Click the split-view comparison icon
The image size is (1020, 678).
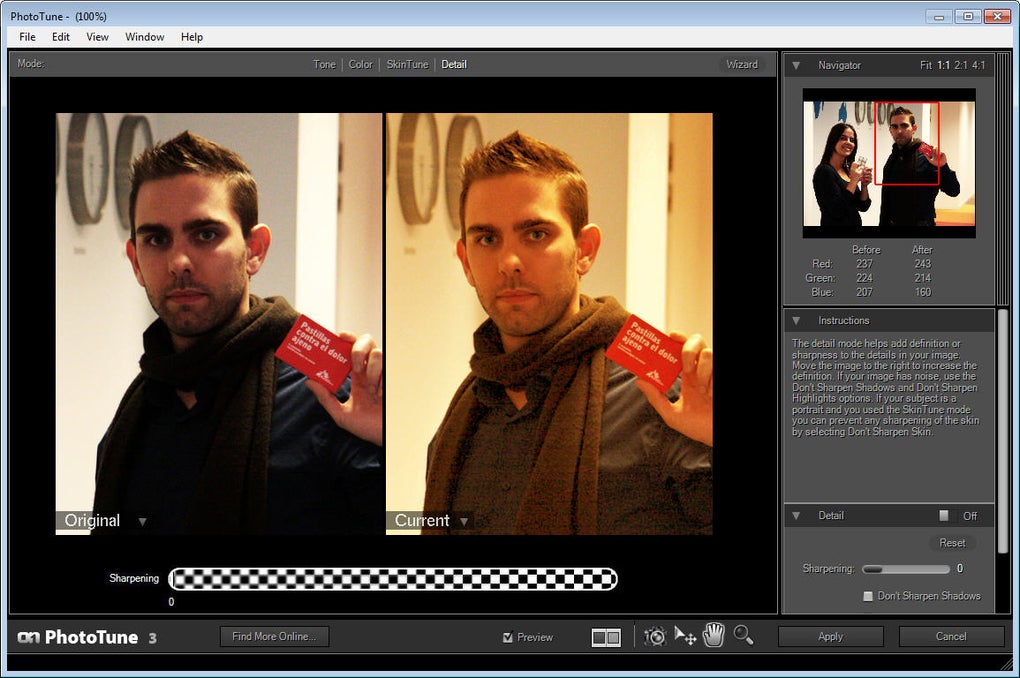coord(605,635)
